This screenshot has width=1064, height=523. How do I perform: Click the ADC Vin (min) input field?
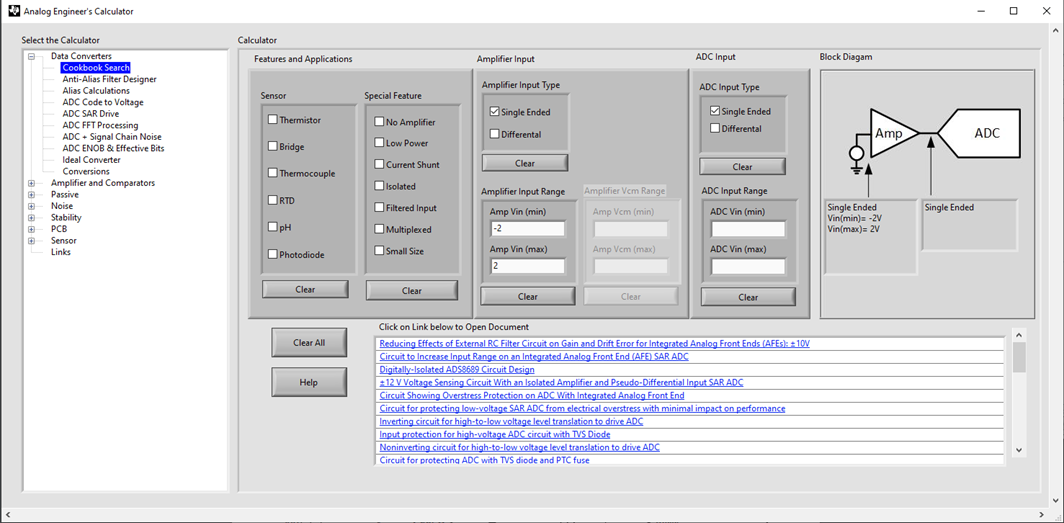coord(748,229)
